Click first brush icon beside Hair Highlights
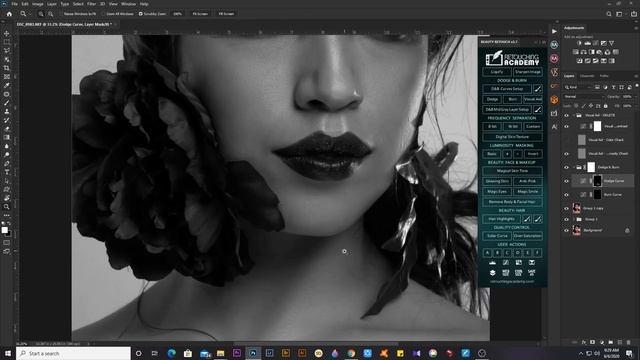 527,219
